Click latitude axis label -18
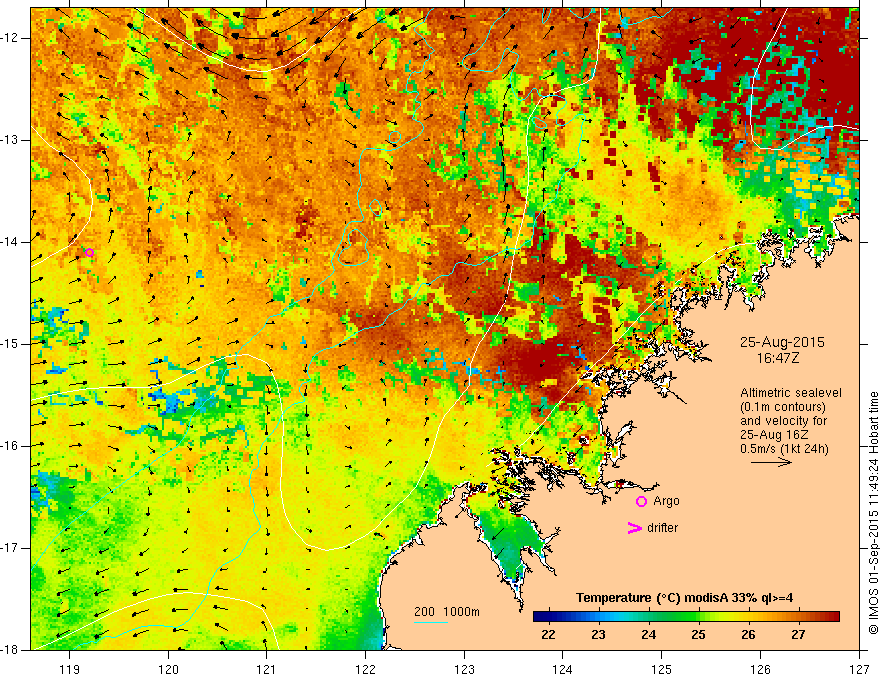The height and width of the screenshot is (680, 880). 11,650
